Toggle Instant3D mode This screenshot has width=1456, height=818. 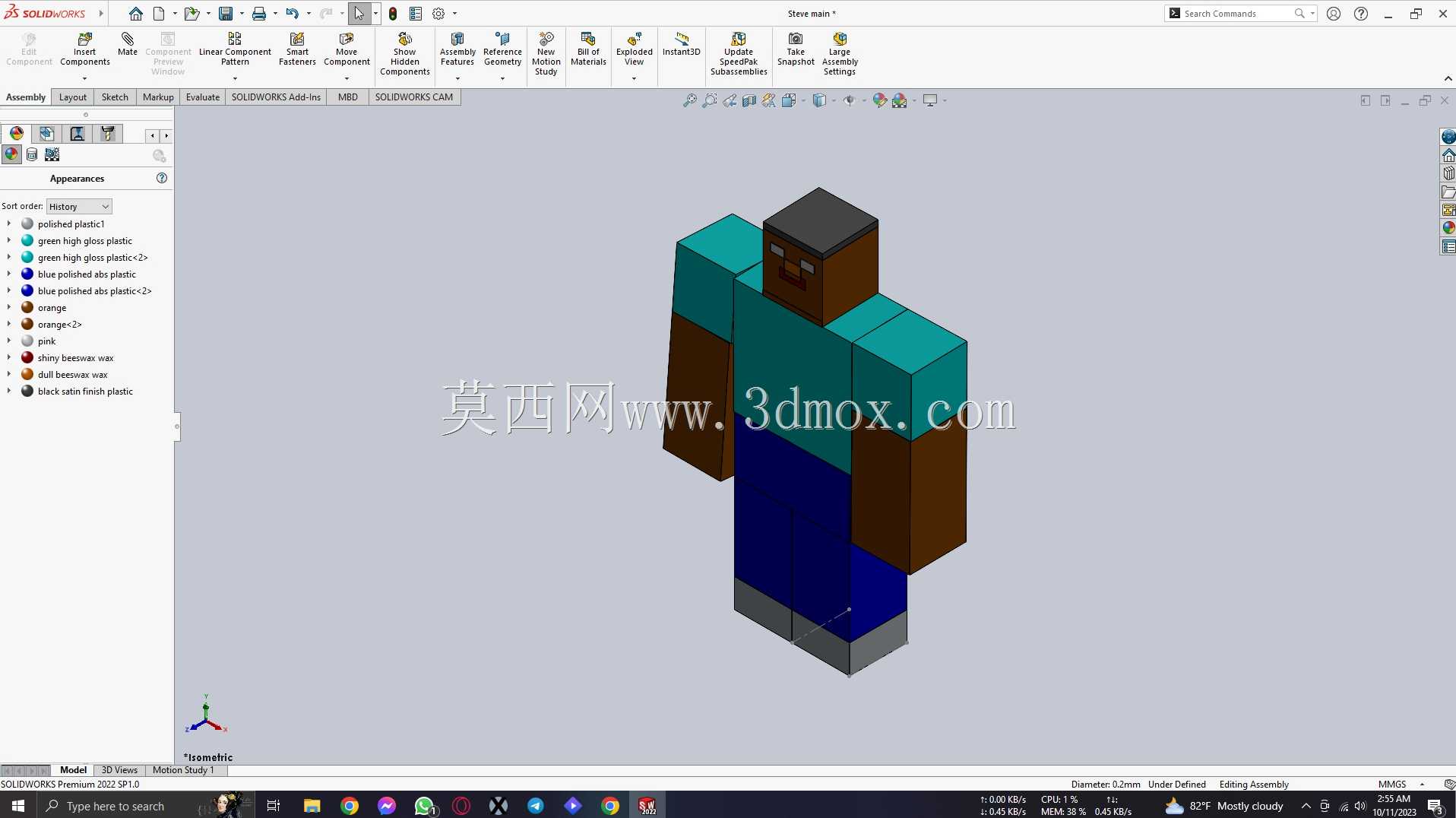pos(681,44)
